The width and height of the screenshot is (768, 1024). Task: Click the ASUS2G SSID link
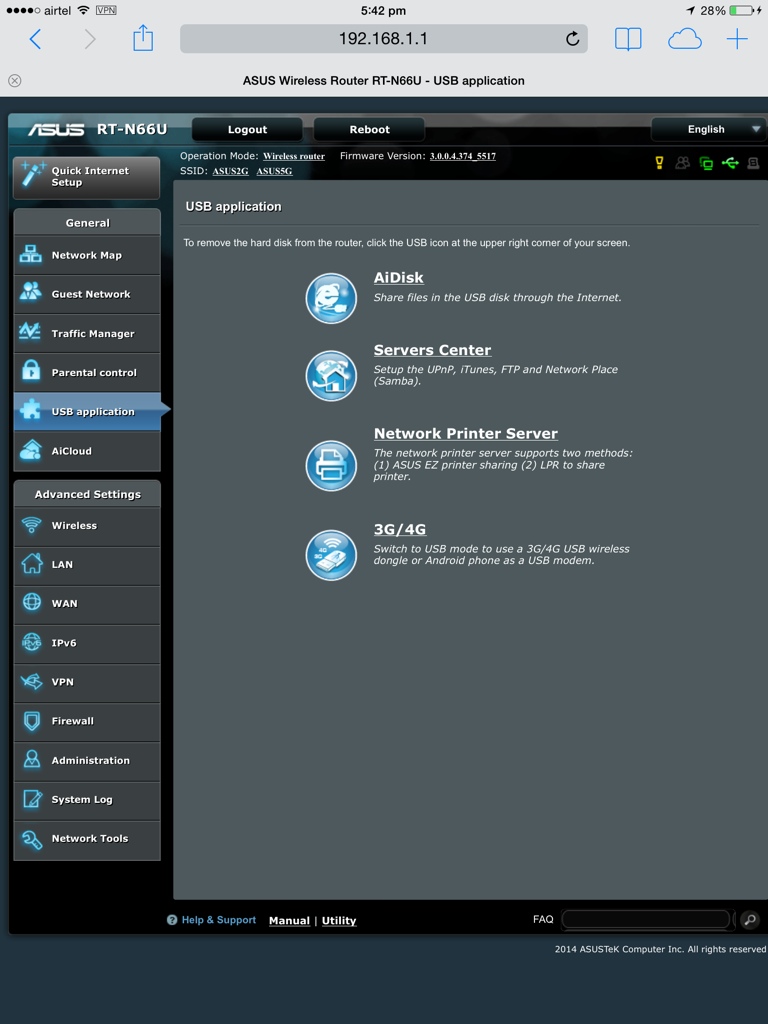[231, 171]
